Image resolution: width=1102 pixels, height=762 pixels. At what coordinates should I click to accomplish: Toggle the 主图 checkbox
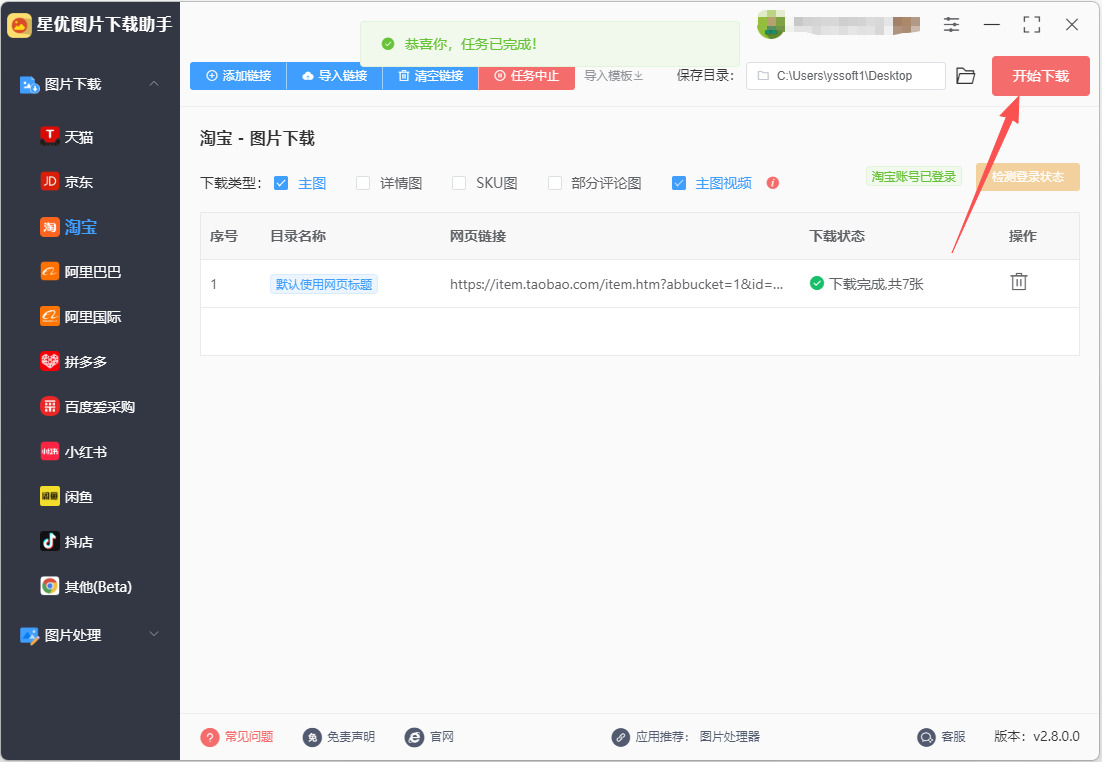click(281, 183)
